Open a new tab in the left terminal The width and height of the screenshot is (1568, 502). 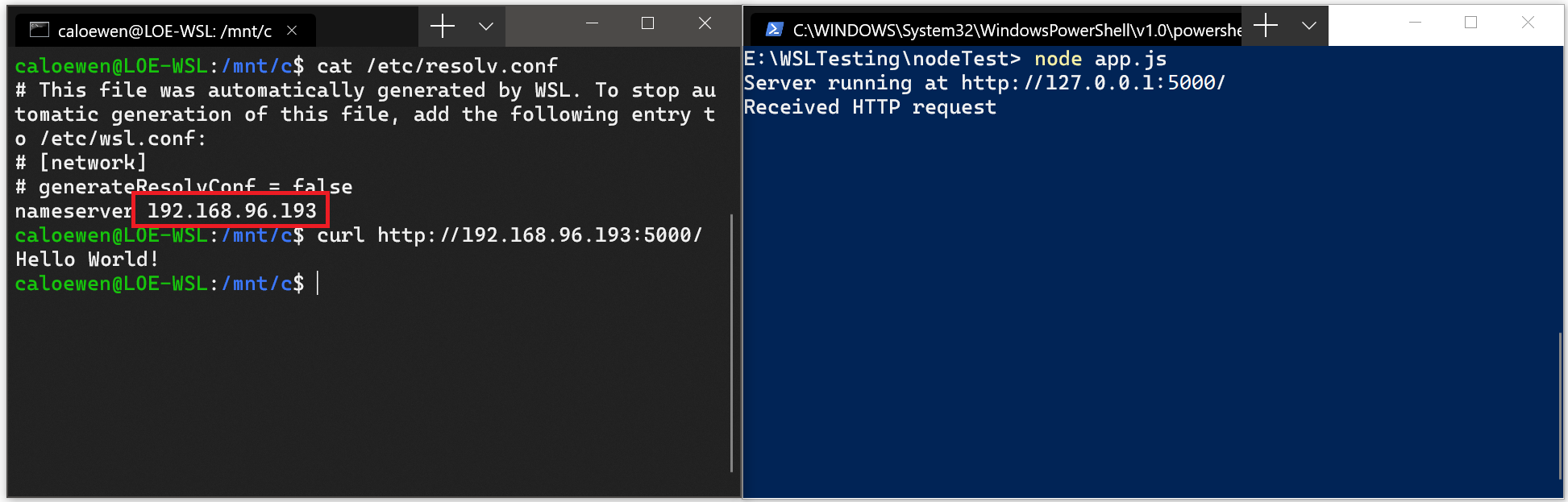[x=442, y=27]
